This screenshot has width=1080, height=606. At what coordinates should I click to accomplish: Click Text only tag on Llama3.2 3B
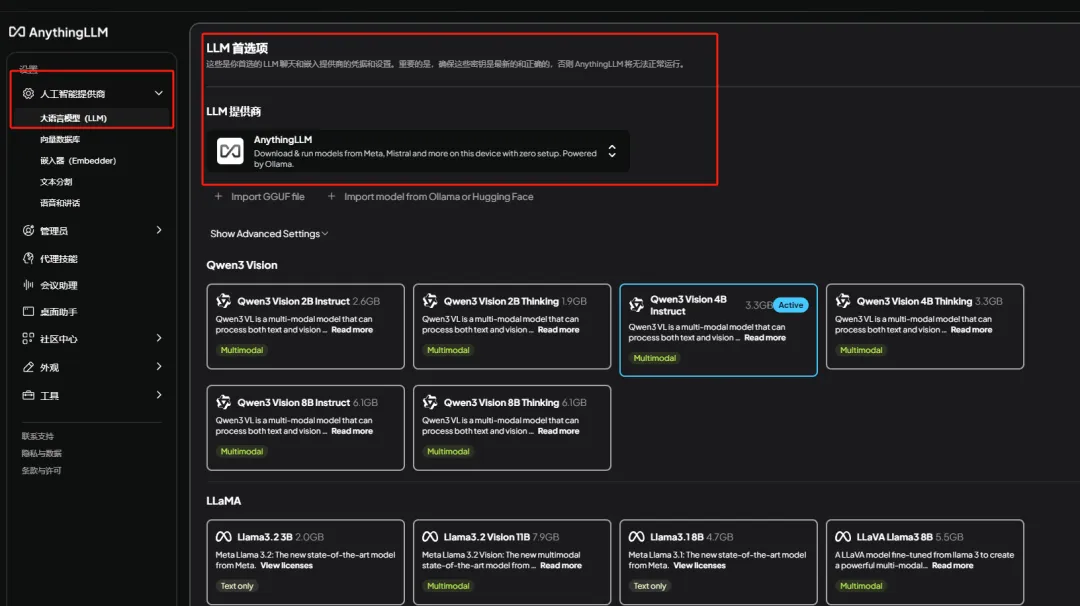[237, 586]
